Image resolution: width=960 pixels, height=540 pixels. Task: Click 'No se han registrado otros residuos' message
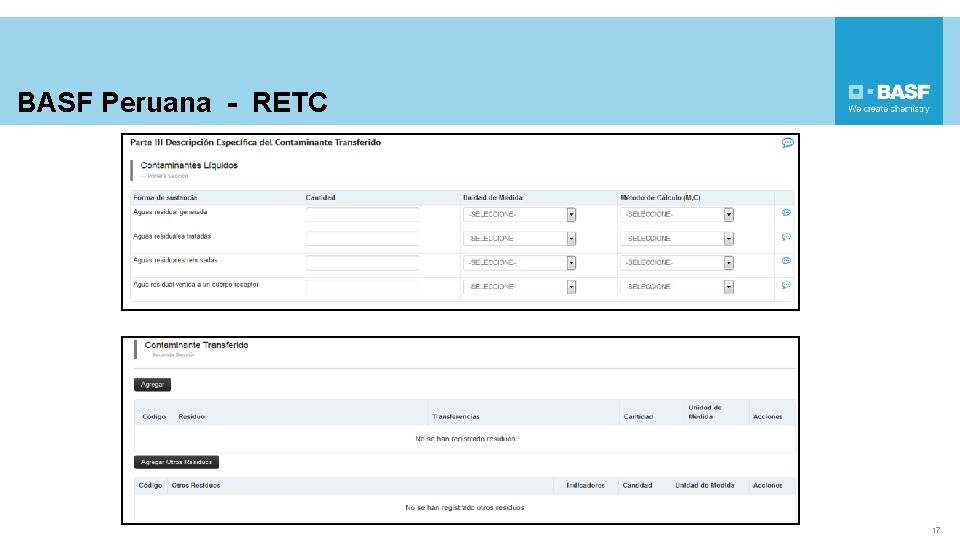tap(465, 508)
